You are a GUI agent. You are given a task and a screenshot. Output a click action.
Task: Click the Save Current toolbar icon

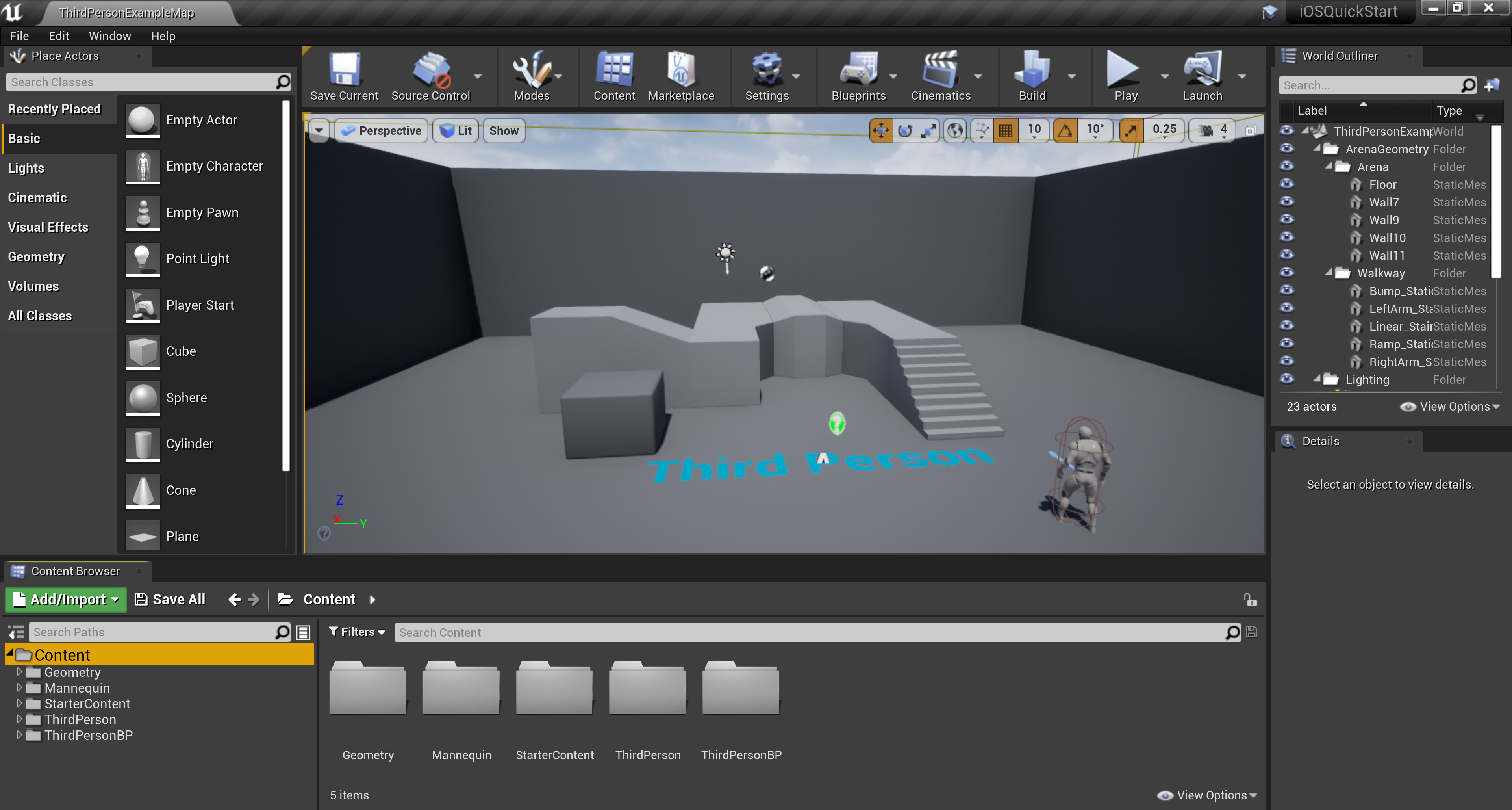pyautogui.click(x=344, y=71)
